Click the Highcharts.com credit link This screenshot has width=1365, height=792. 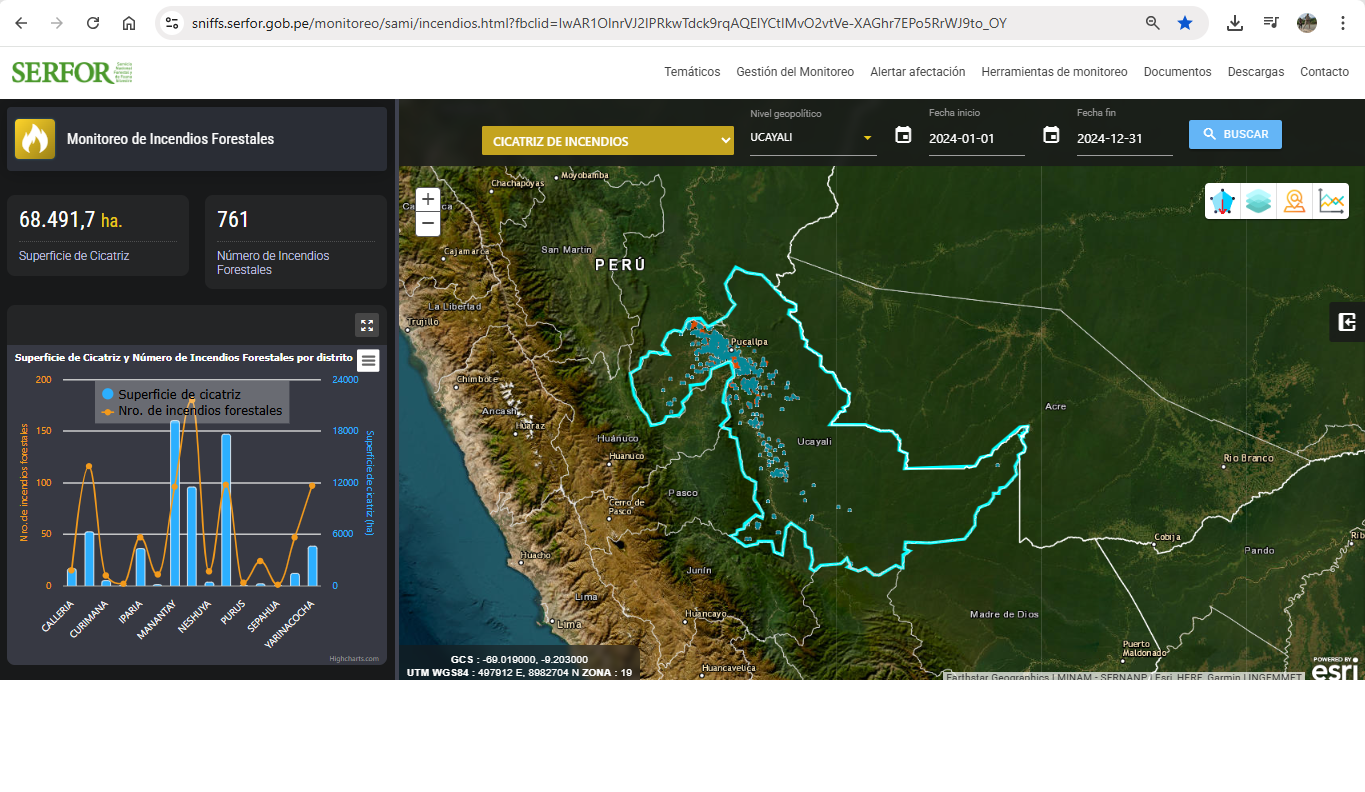[354, 658]
